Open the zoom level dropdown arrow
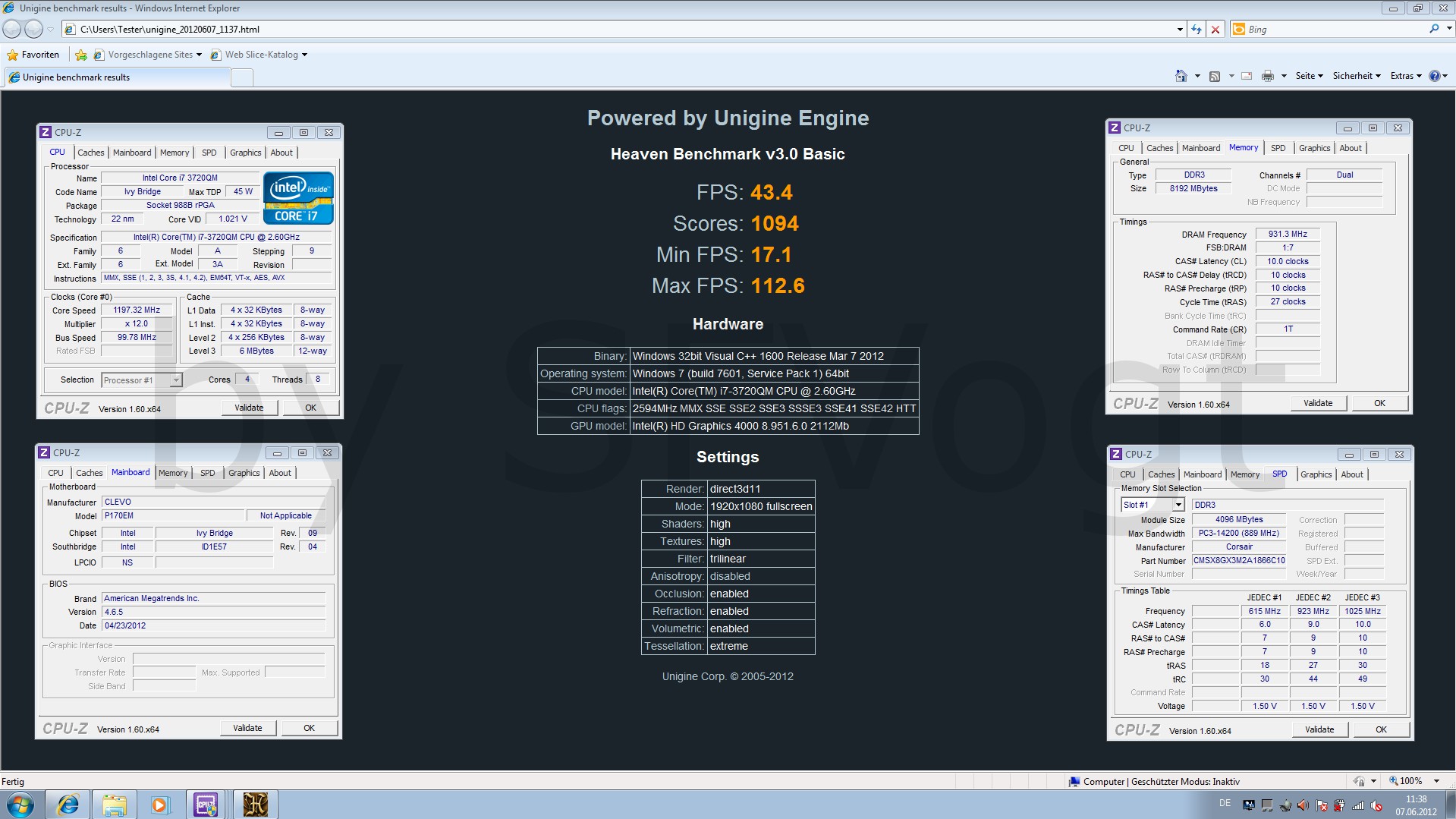 tap(1436, 781)
